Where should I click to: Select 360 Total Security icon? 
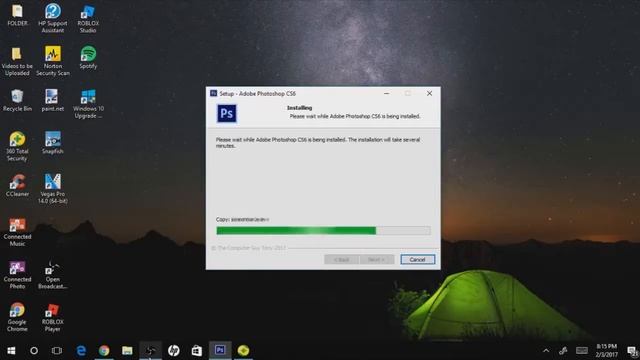point(17,147)
